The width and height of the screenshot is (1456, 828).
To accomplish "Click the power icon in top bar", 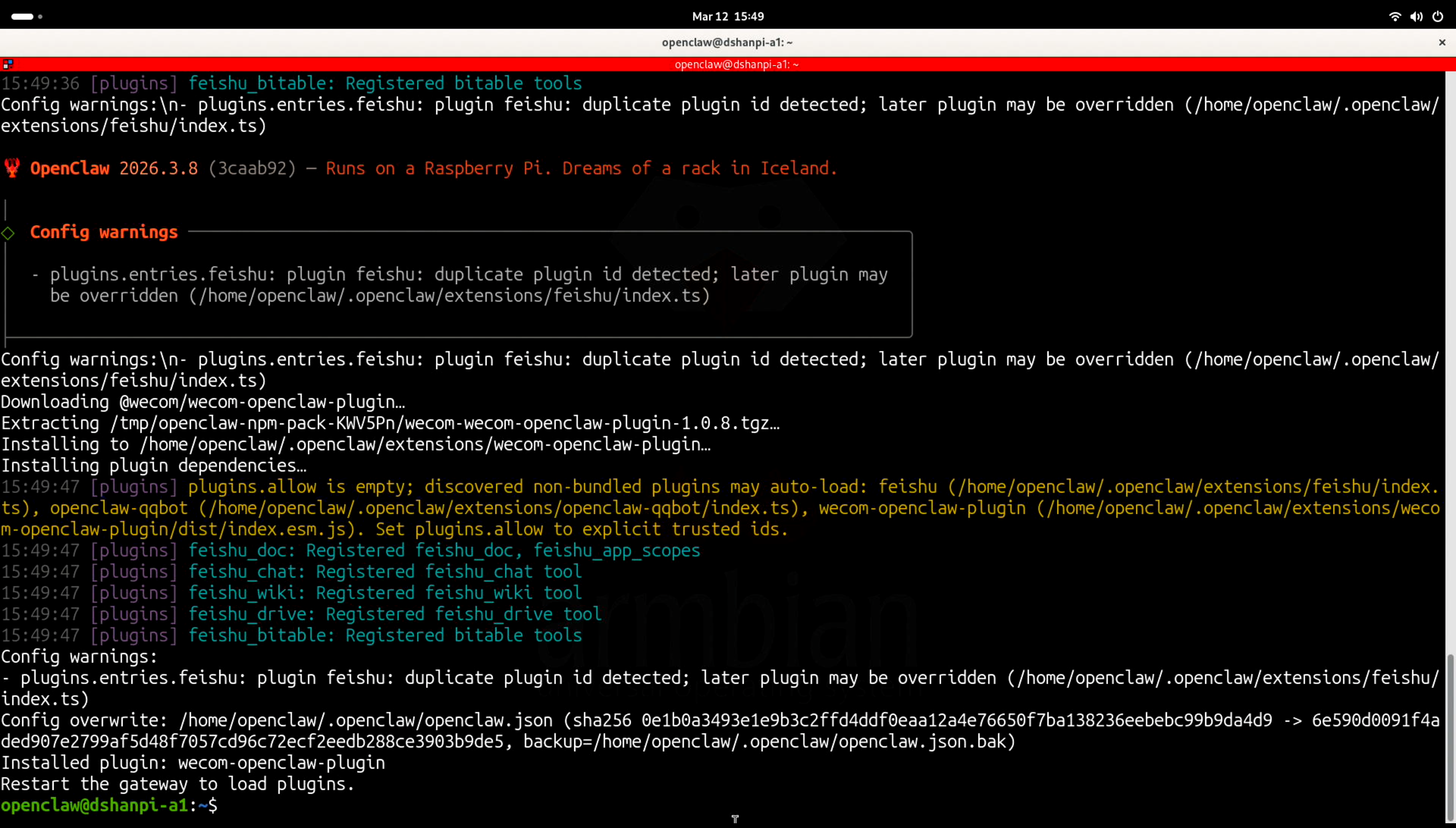I will [x=1437, y=16].
